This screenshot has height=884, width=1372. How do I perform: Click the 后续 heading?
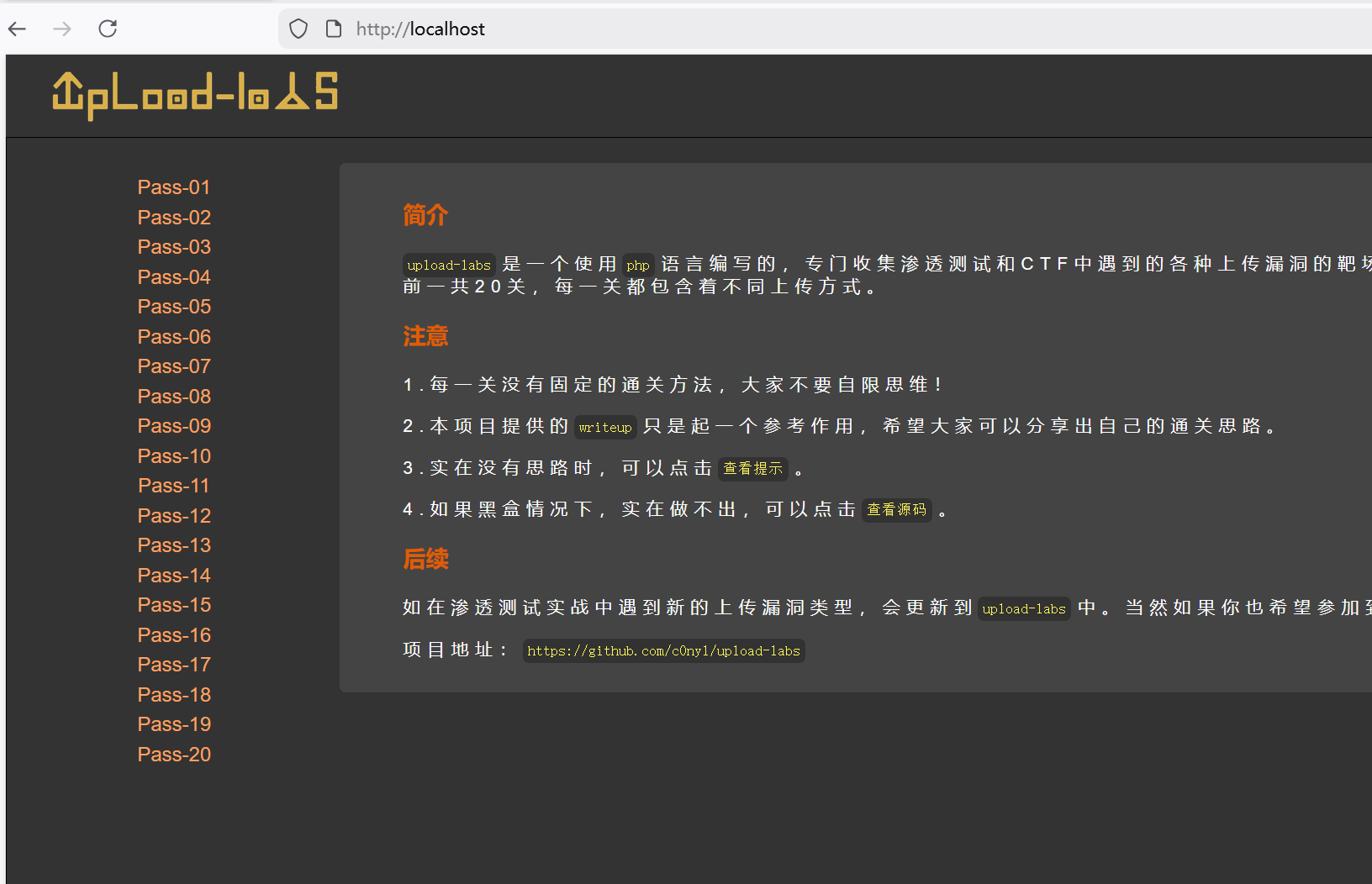pyautogui.click(x=425, y=559)
